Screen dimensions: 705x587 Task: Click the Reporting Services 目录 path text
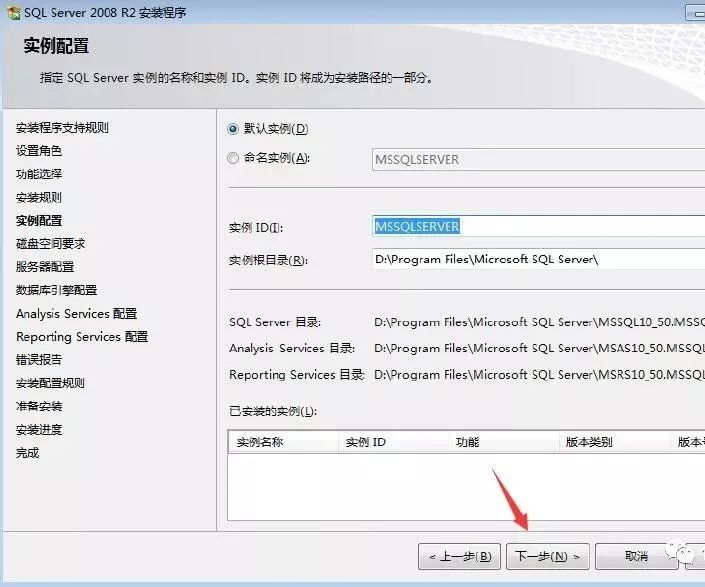pyautogui.click(x=539, y=374)
